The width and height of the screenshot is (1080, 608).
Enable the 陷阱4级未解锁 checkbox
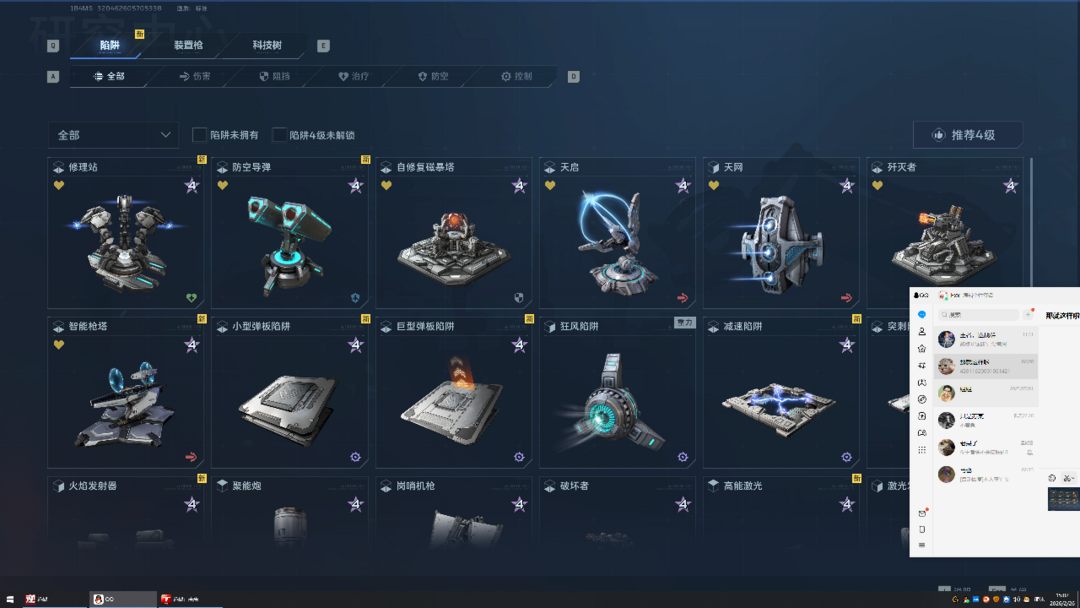click(x=279, y=135)
